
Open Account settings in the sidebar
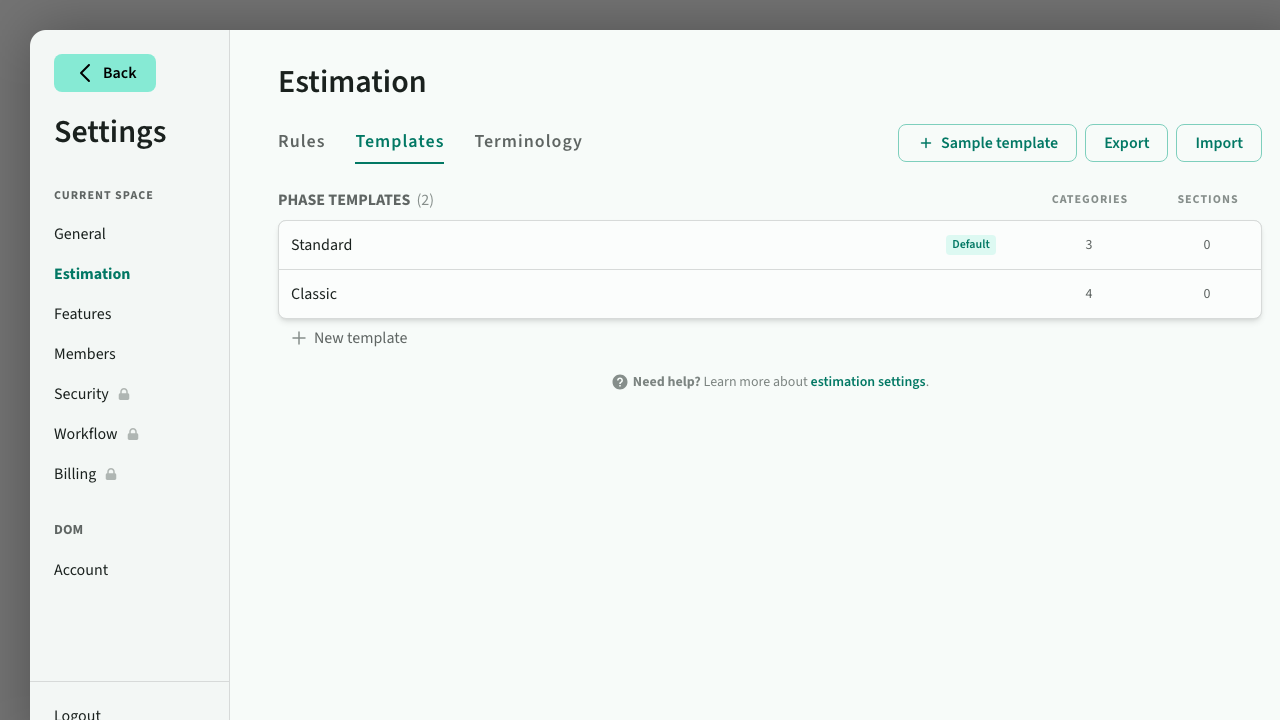81,570
